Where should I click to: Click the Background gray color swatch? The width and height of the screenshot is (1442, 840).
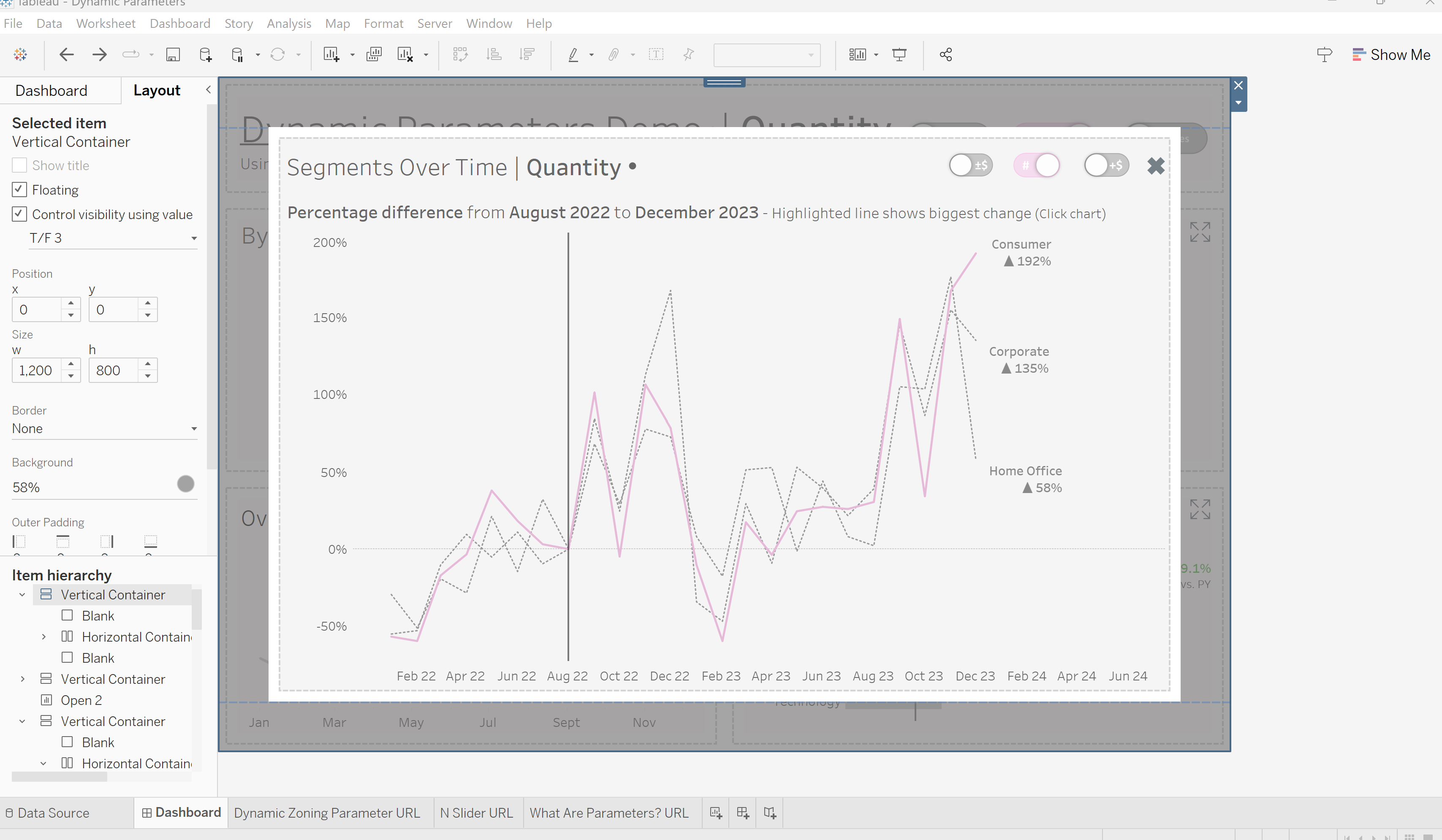click(185, 484)
